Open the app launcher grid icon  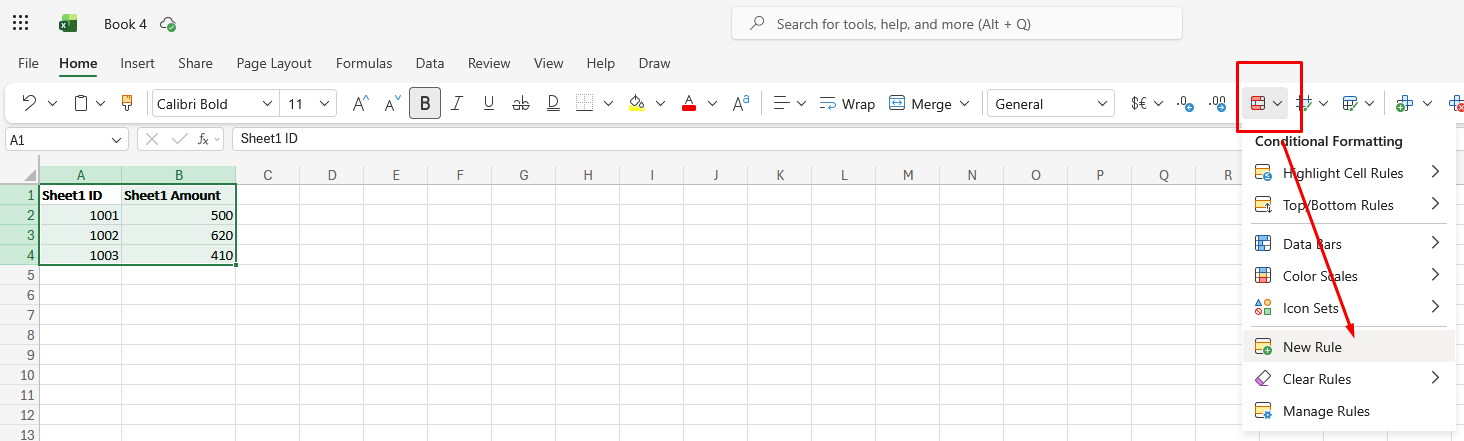(20, 23)
